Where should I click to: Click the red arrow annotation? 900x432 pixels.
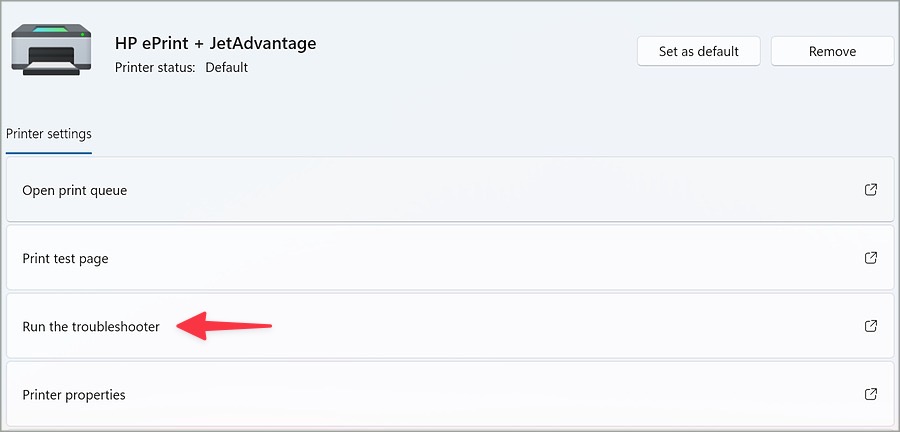[x=224, y=326]
